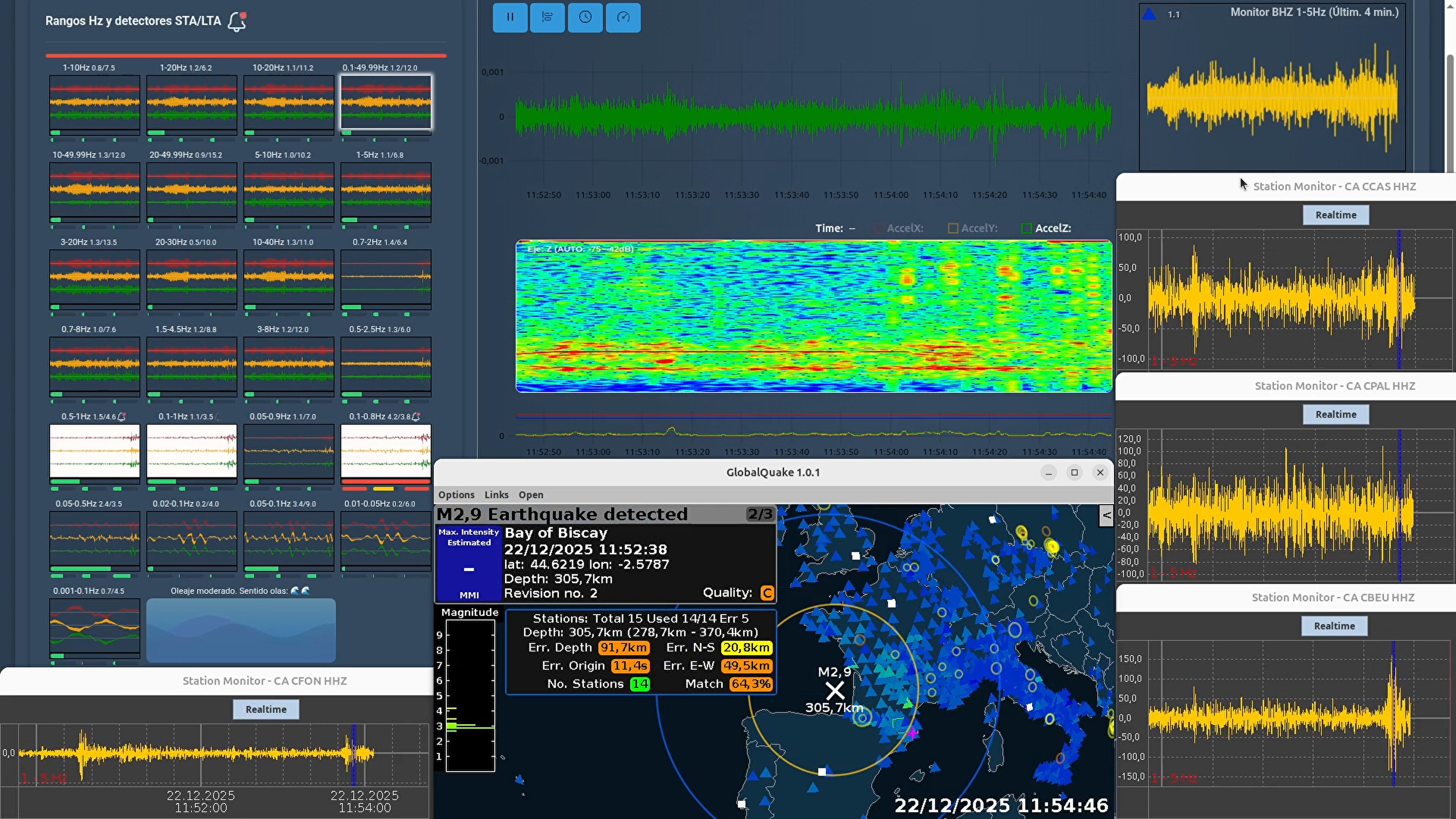
Task: Click the align-chart icon button
Action: pos(547,17)
